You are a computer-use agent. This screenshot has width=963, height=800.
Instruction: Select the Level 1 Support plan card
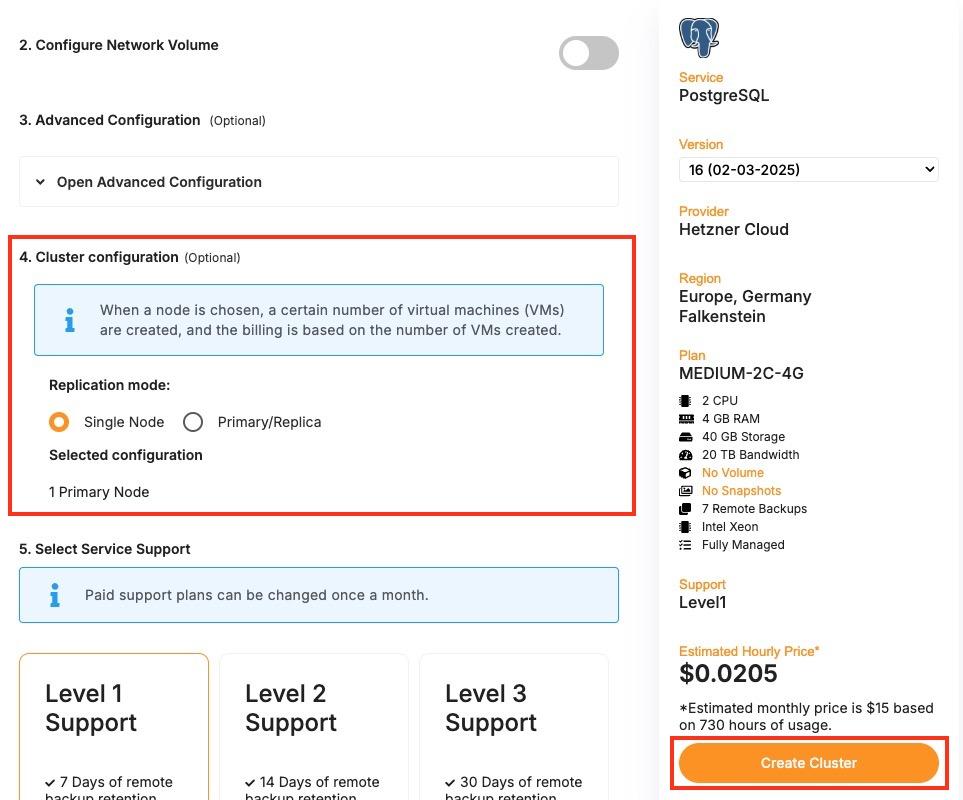[x=114, y=725]
